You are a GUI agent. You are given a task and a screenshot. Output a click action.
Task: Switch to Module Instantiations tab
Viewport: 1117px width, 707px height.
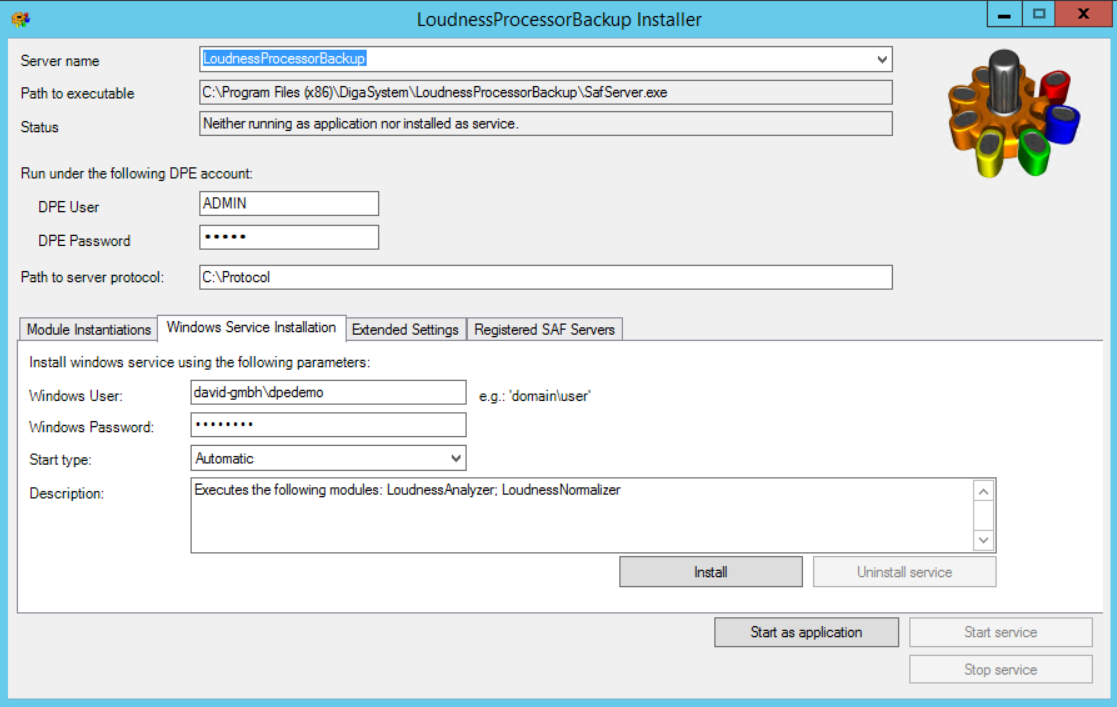pyautogui.click(x=88, y=329)
